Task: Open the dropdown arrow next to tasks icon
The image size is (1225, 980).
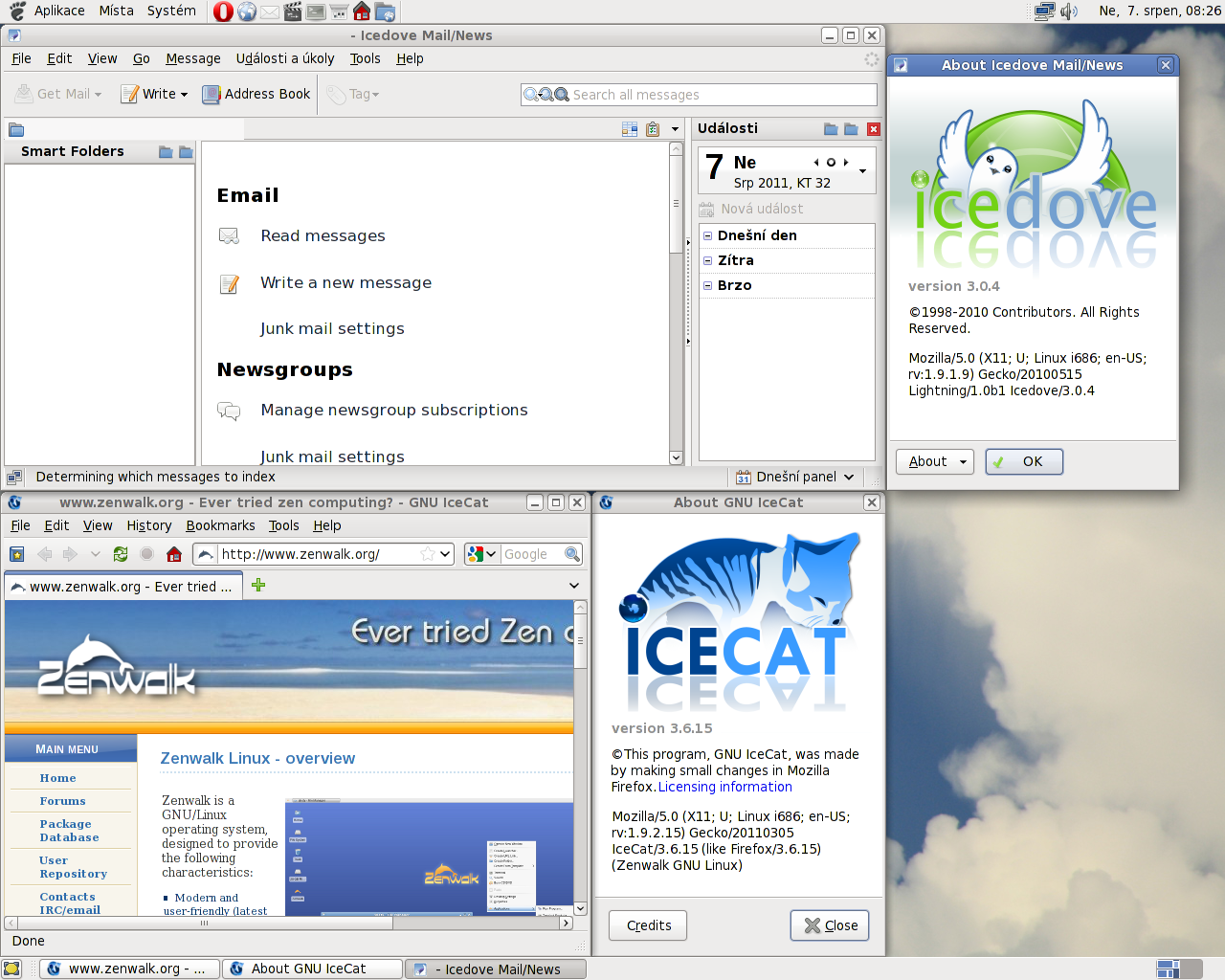Action: click(675, 129)
